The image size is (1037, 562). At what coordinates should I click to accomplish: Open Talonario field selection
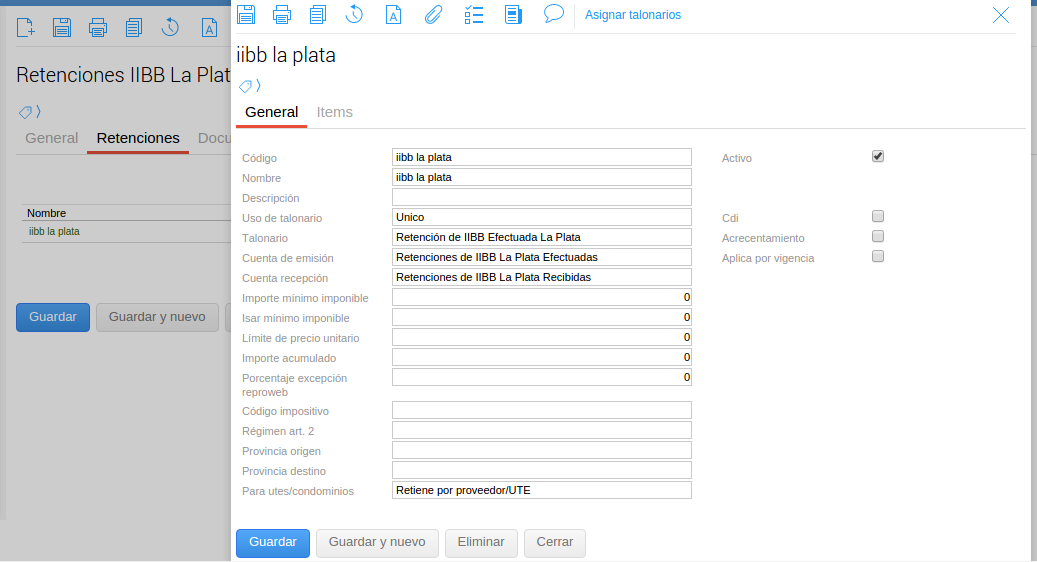click(x=542, y=237)
